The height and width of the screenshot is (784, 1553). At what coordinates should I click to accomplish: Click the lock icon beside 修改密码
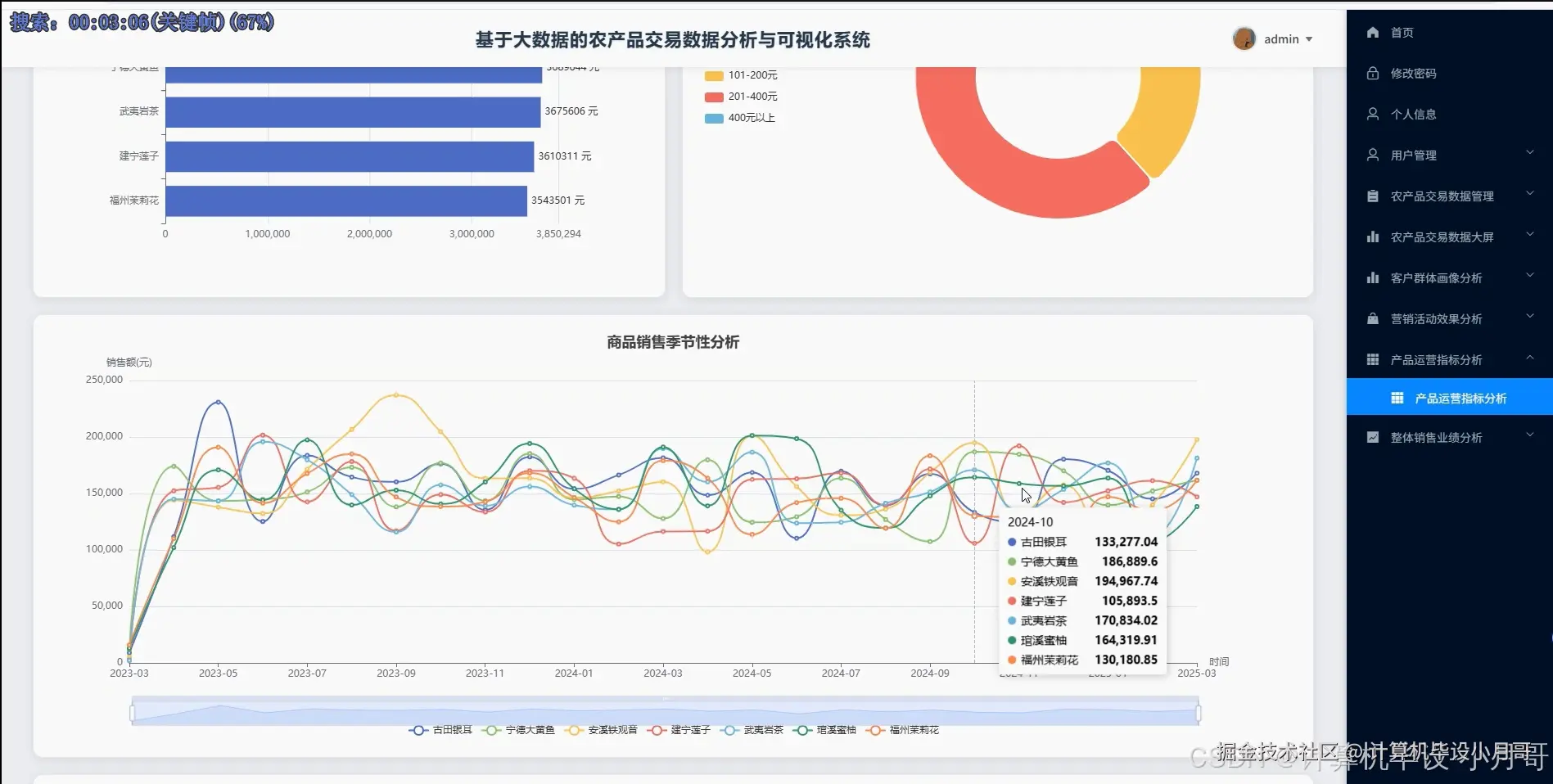click(x=1373, y=74)
